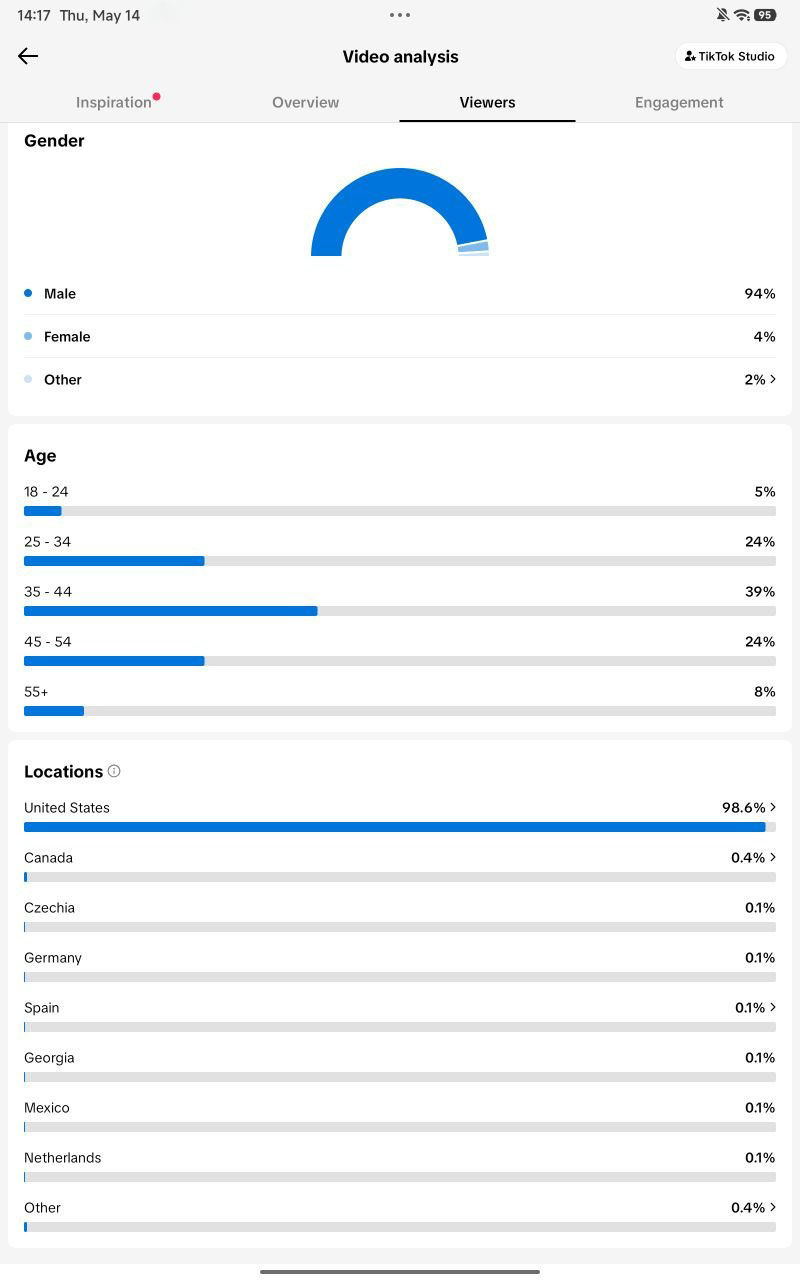This screenshot has width=800, height=1280.
Task: Switch to the Engagement tab
Action: (679, 102)
